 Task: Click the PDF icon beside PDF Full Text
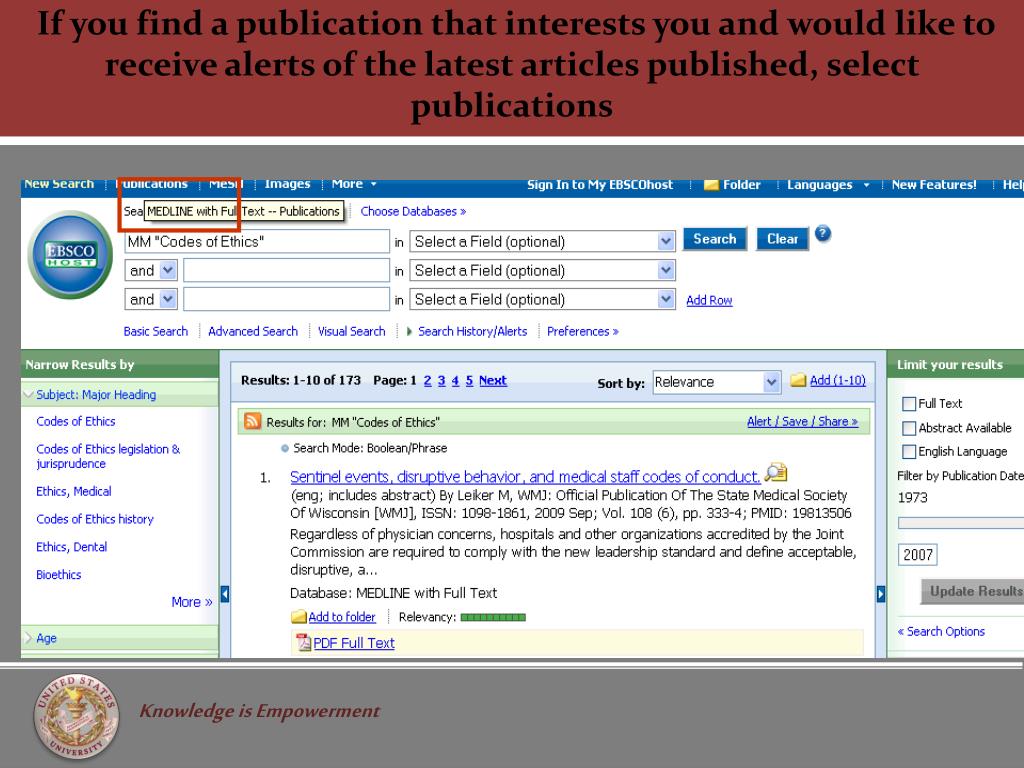coord(303,643)
